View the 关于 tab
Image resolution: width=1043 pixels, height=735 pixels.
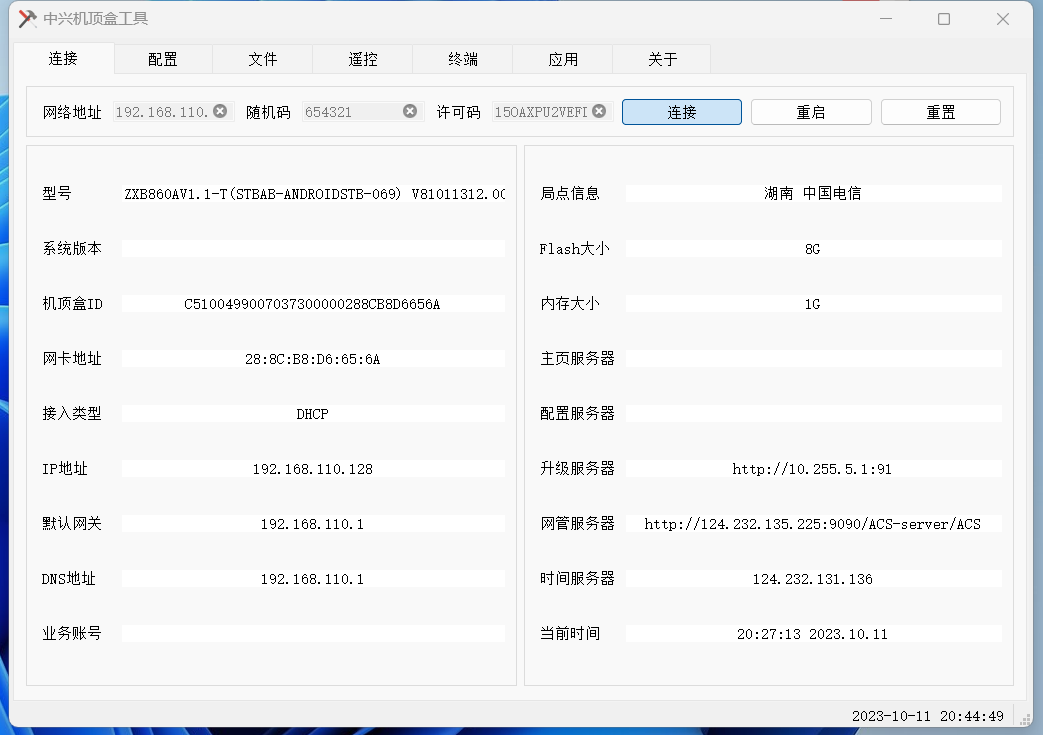(x=661, y=59)
